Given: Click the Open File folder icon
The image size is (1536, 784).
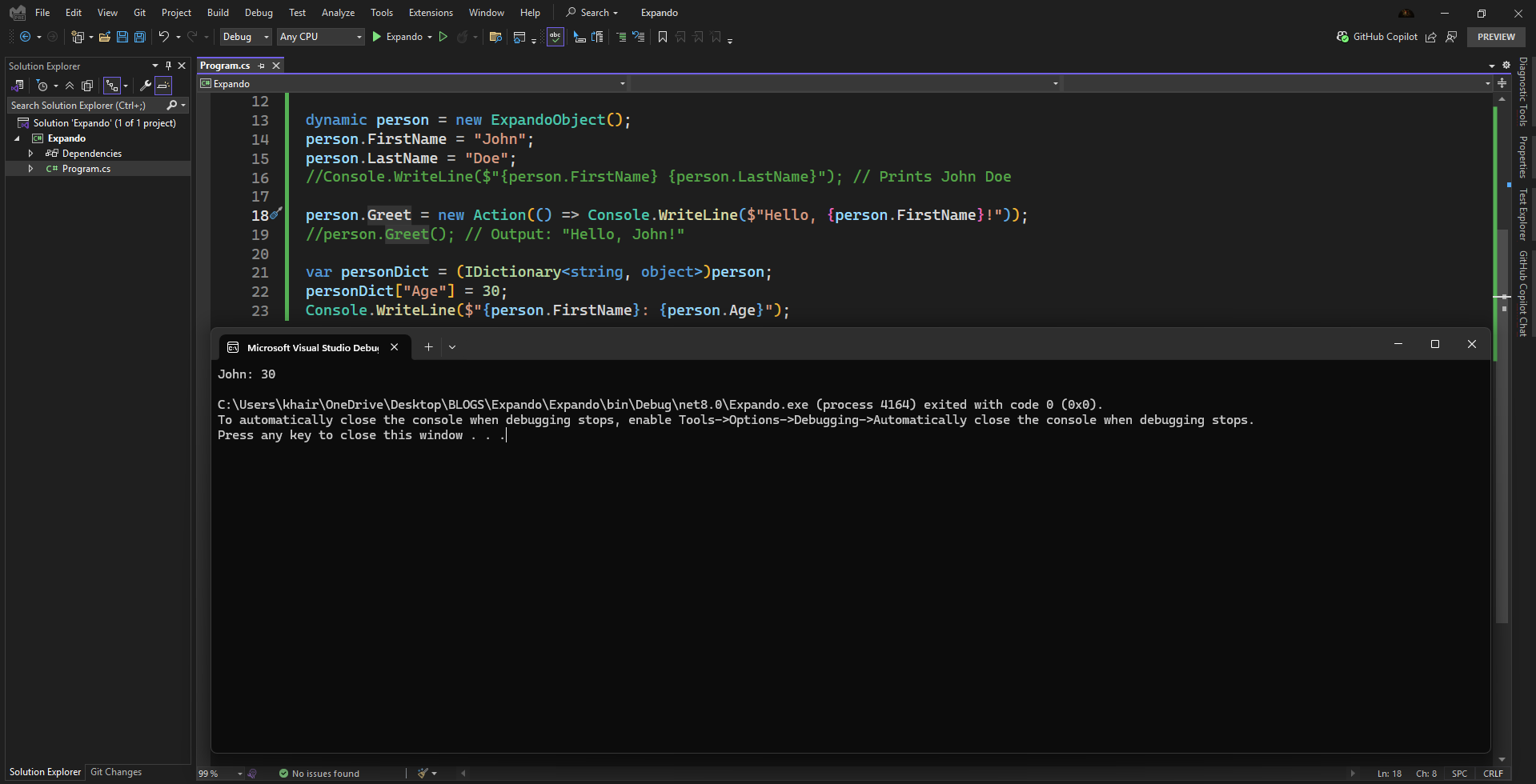Looking at the screenshot, I should point(104,37).
